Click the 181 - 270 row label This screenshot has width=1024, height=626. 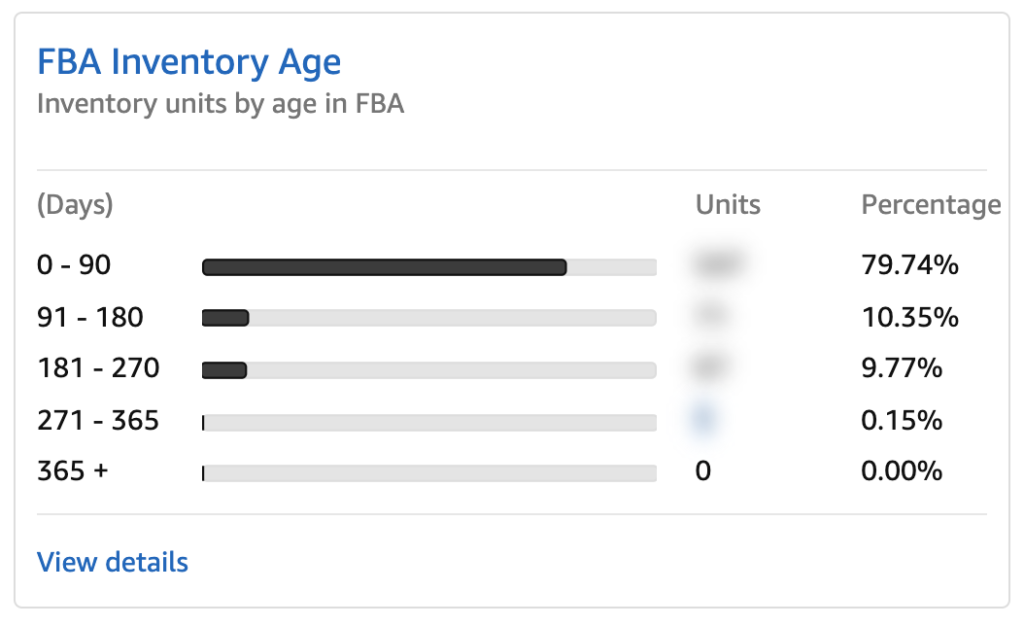point(98,368)
